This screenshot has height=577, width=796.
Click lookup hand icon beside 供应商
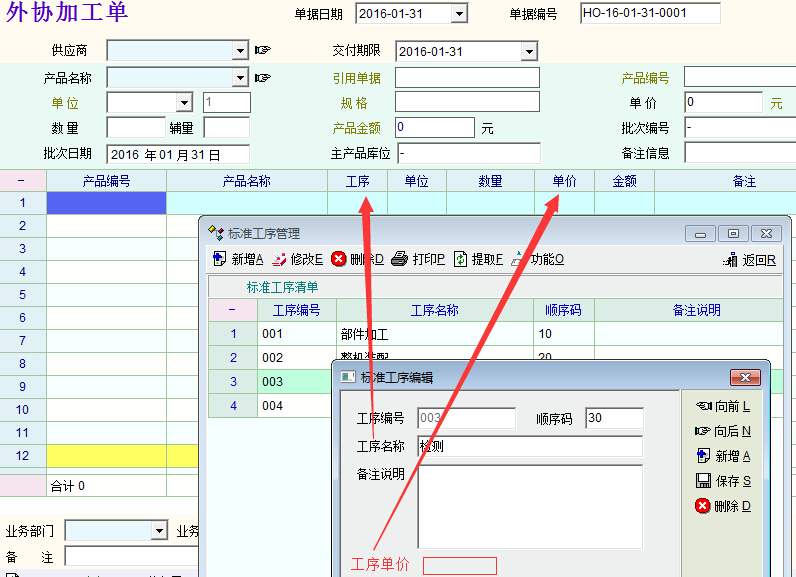pyautogui.click(x=263, y=50)
